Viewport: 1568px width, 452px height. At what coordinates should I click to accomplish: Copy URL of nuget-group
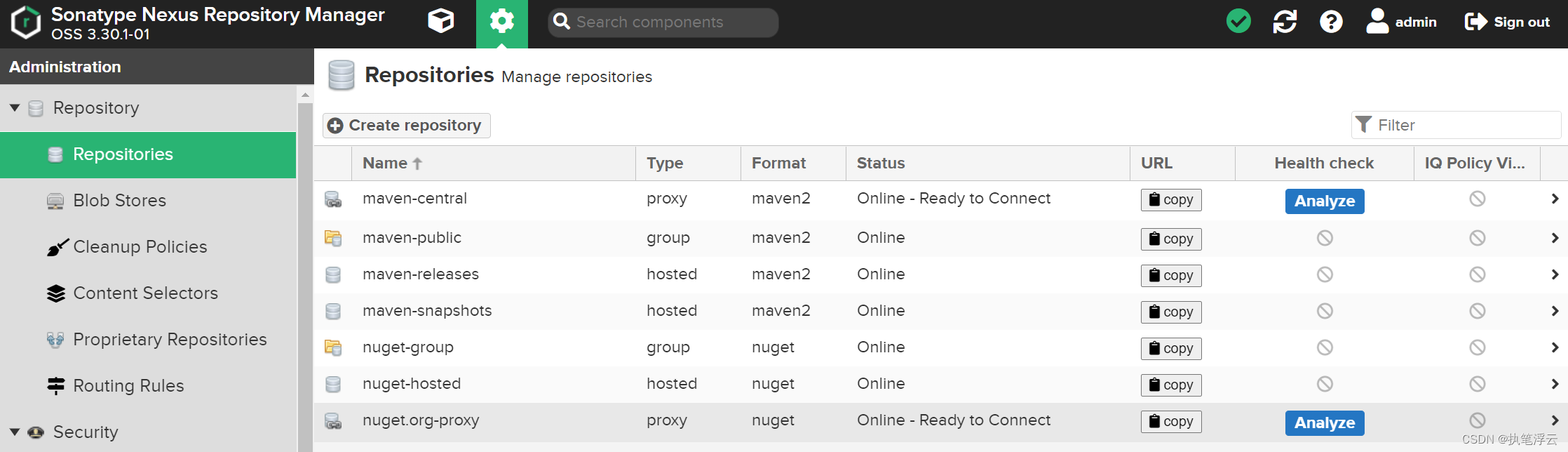(x=1171, y=349)
